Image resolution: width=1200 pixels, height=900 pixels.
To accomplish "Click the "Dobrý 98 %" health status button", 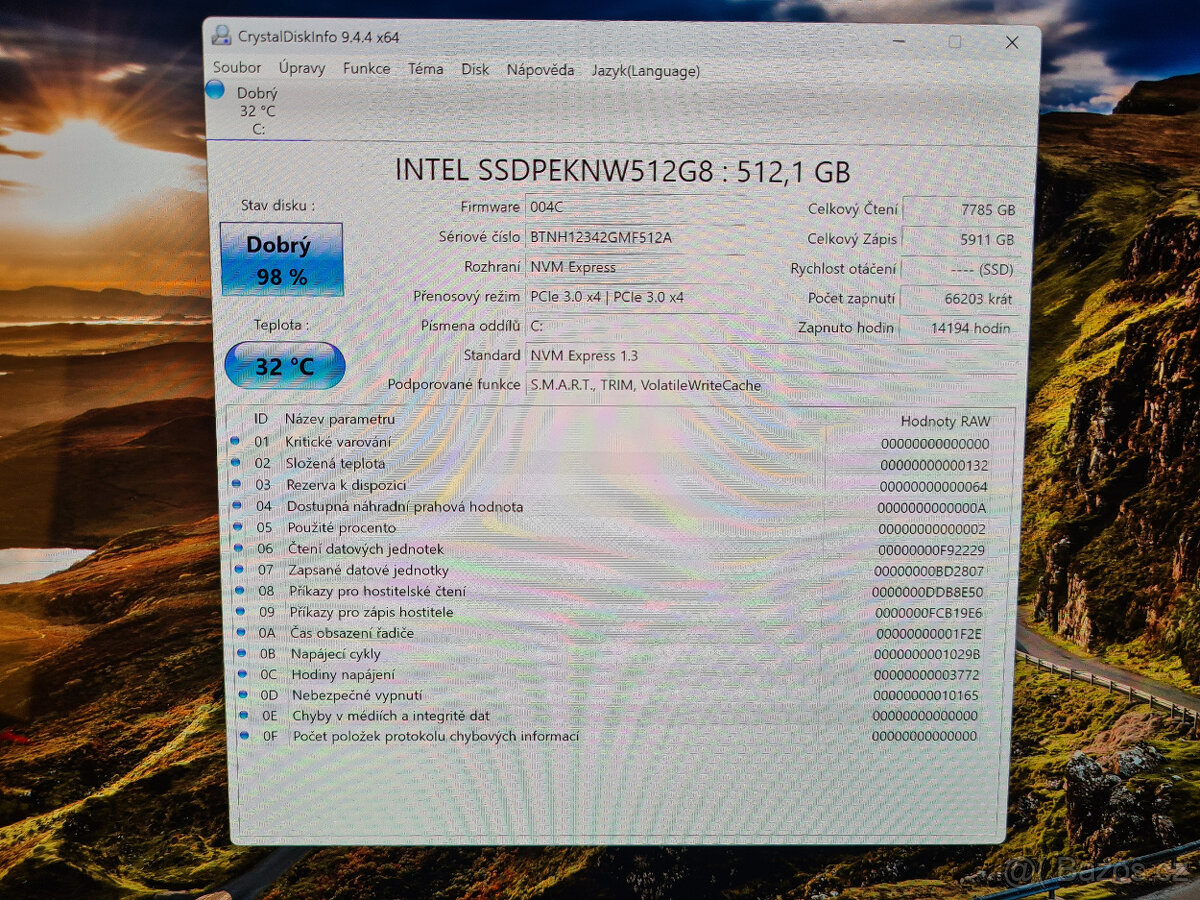I will pyautogui.click(x=280, y=258).
